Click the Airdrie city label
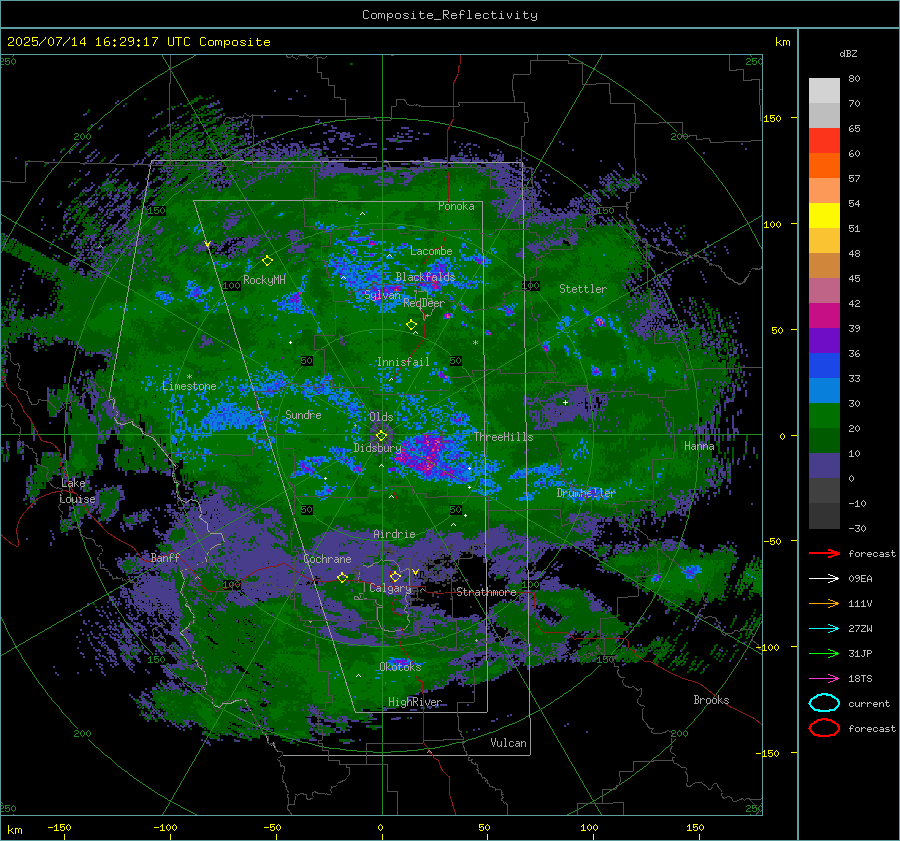Screen dimensions: 900x841 pos(394,534)
